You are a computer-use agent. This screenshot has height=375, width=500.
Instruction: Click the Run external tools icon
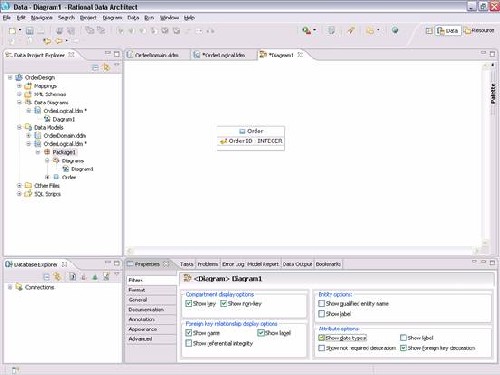coord(306,31)
